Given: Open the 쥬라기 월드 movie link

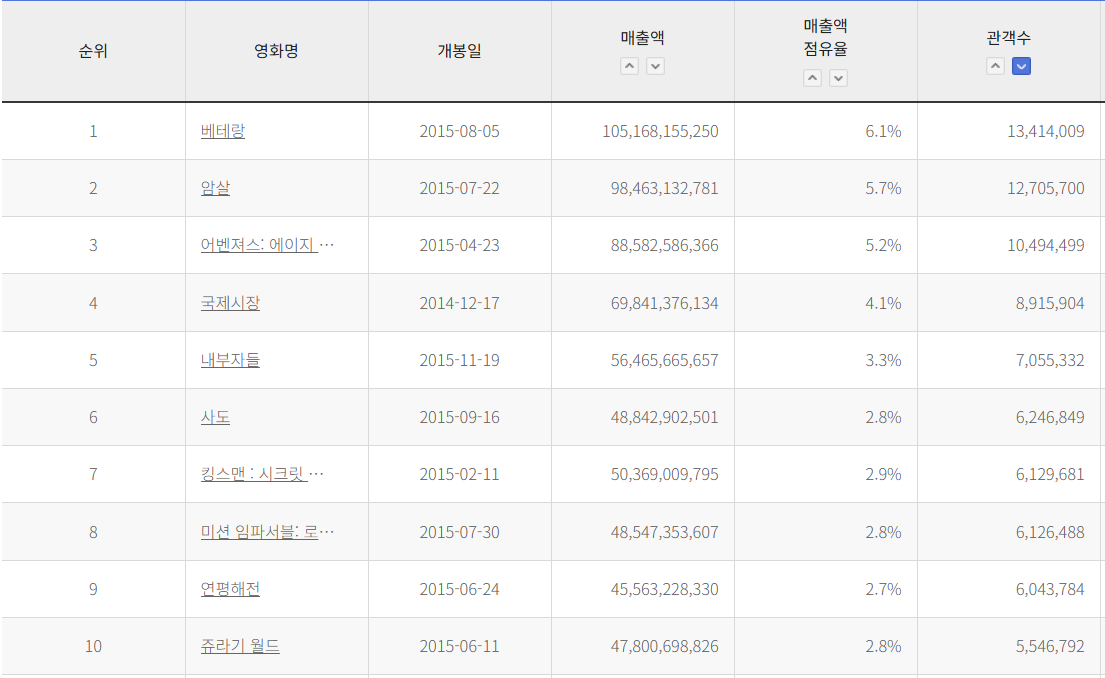Looking at the screenshot, I should 240,646.
